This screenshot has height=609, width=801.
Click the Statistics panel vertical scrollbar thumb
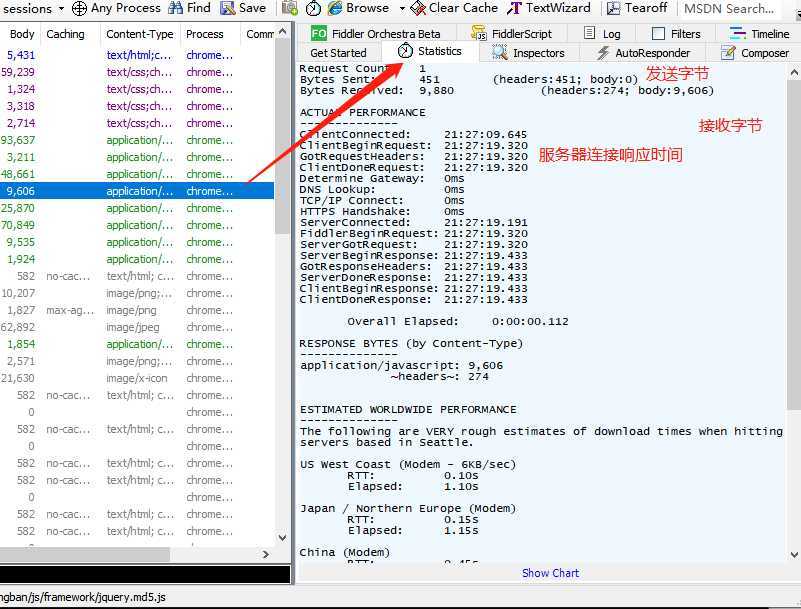tap(794, 244)
